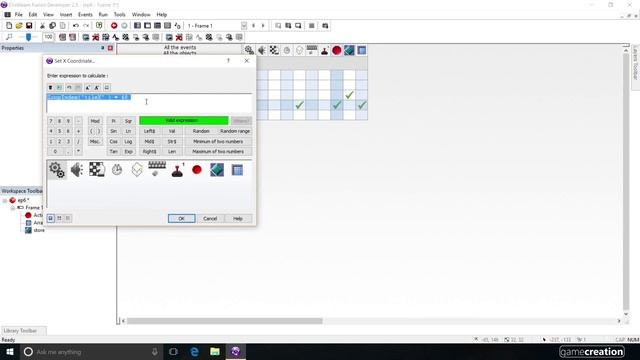640x360 pixels.
Task: Select the Special gears object in the dialog
Action: (x=57, y=170)
